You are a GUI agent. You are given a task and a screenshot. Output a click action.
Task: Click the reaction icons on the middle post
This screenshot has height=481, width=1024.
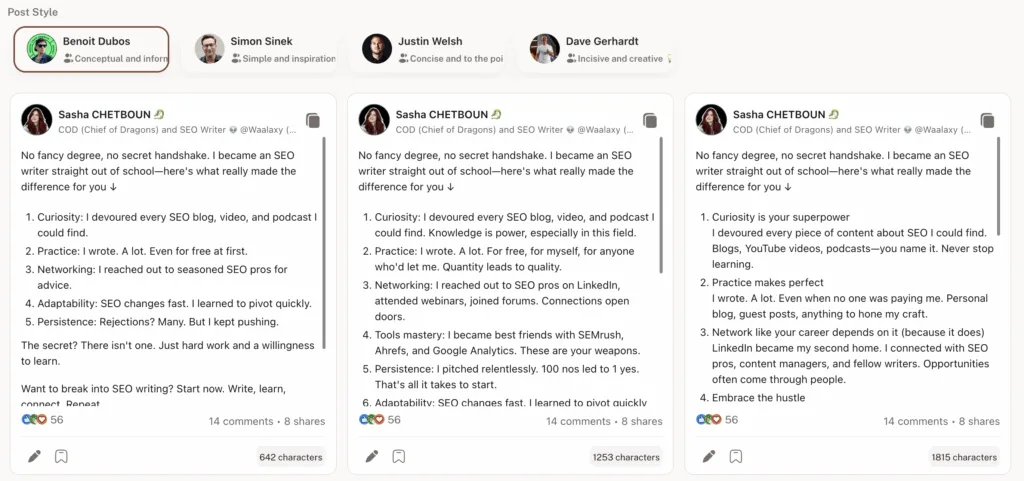(x=369, y=420)
